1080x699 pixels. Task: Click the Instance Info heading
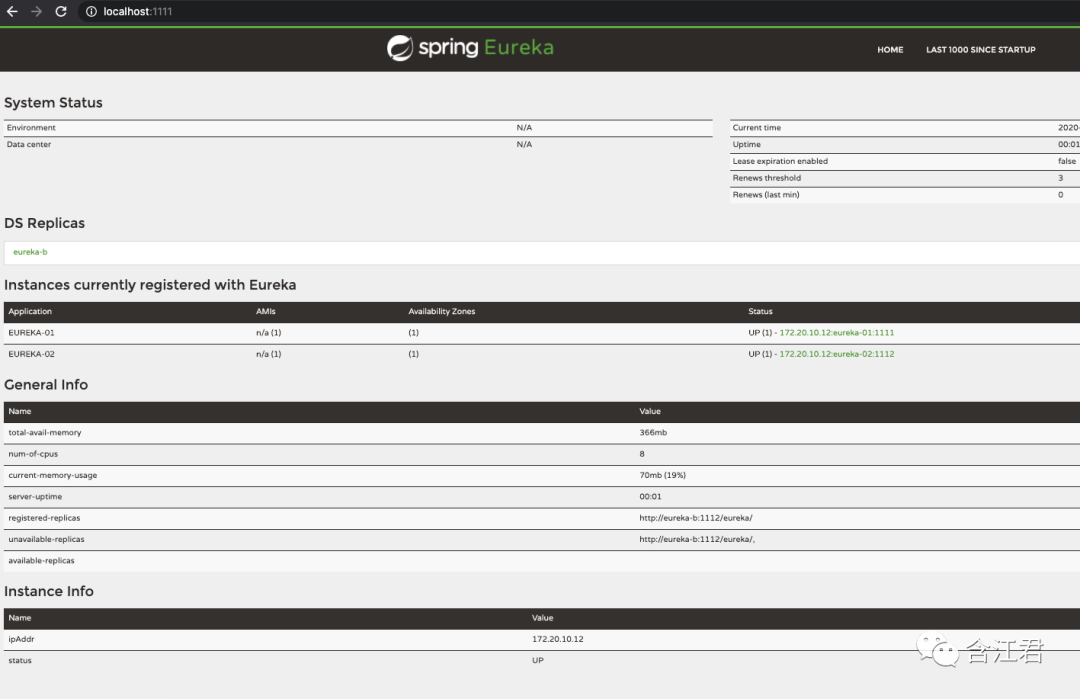click(49, 592)
